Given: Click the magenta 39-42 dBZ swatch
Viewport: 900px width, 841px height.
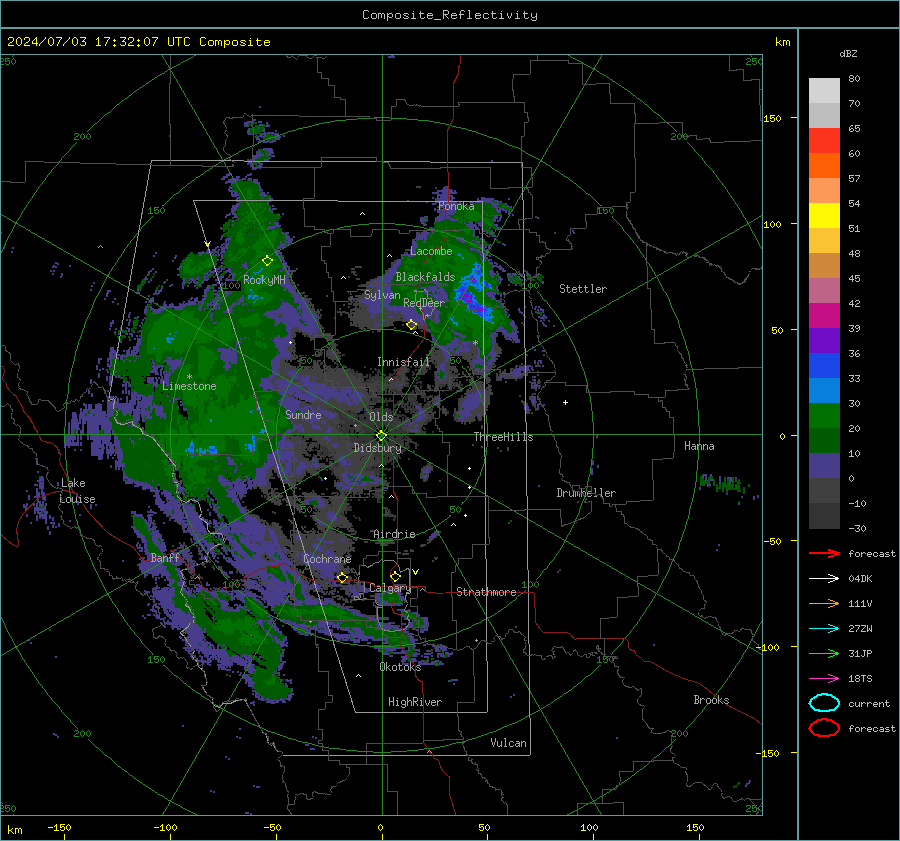Looking at the screenshot, I should point(824,315).
